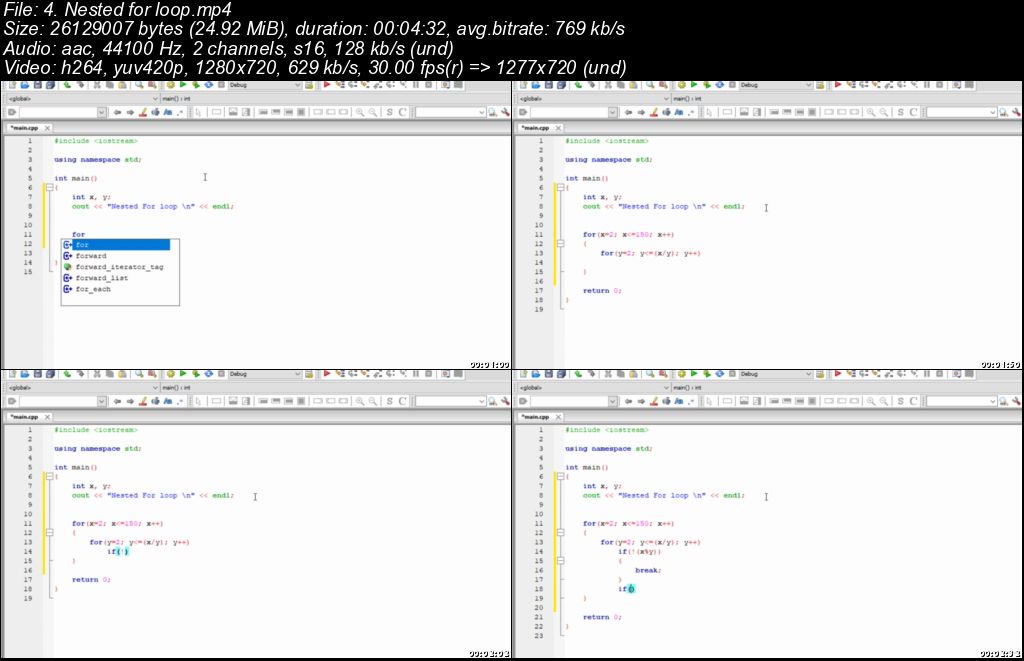Image resolution: width=1024 pixels, height=661 pixels.
Task: Click Find magnifier icon in top-right frame
Action: (650, 85)
